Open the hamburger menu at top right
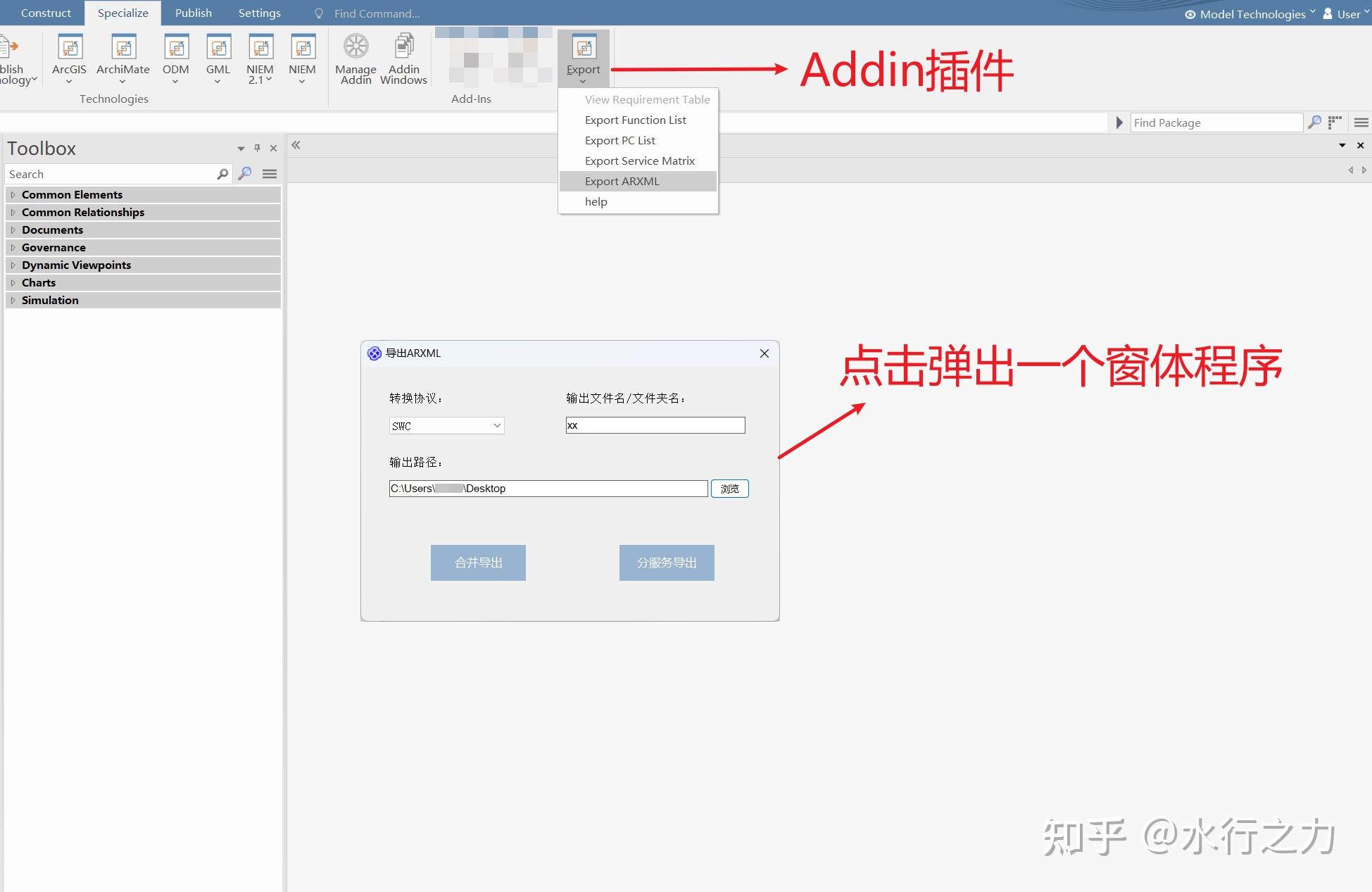Screen dimensions: 1372x892 [1360, 122]
